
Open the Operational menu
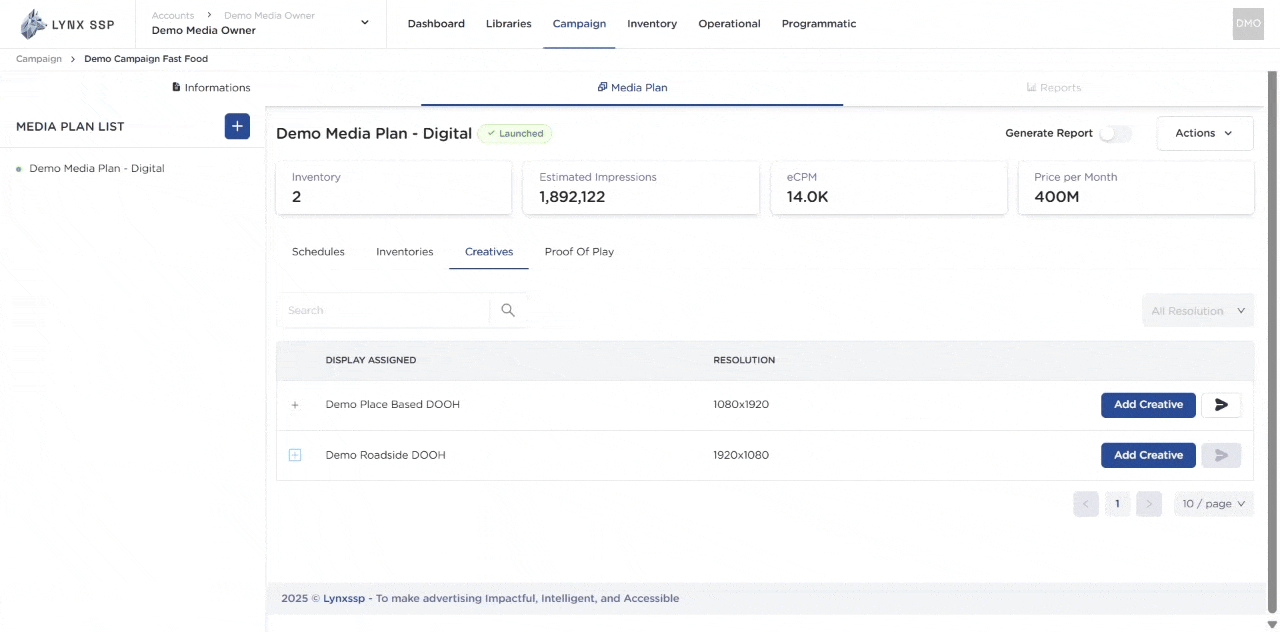click(730, 24)
